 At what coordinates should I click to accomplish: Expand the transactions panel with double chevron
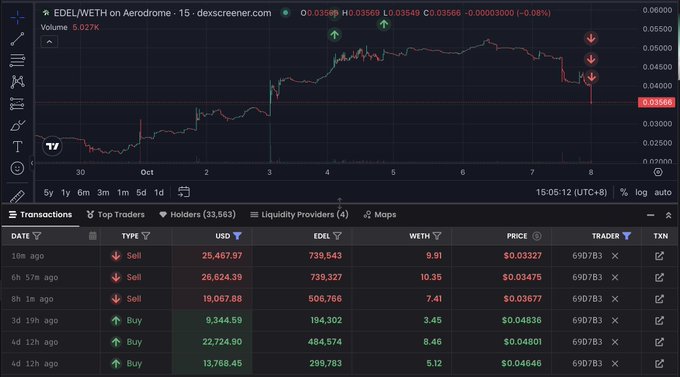click(x=668, y=215)
